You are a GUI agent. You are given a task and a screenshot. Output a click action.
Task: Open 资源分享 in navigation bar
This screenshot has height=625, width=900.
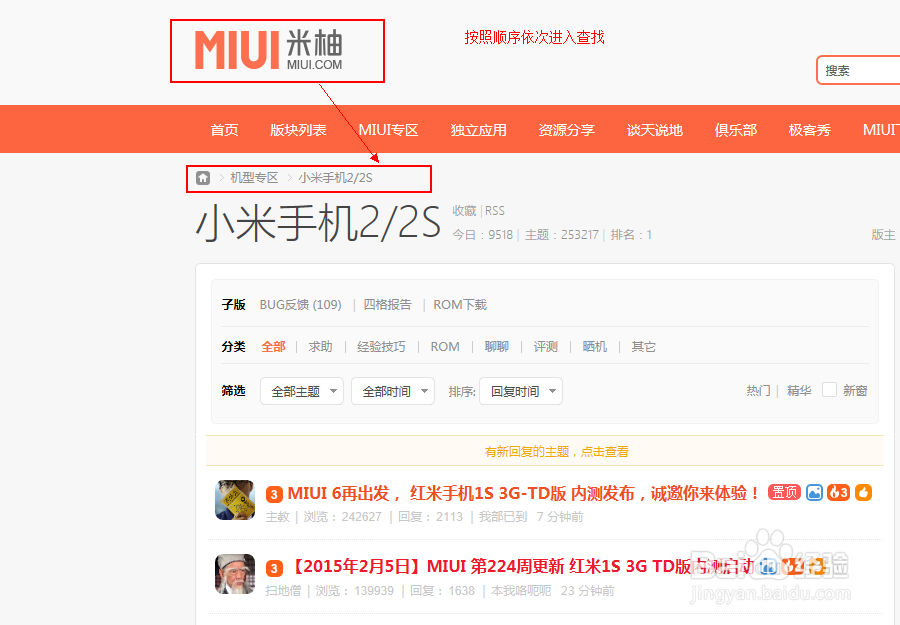[567, 130]
